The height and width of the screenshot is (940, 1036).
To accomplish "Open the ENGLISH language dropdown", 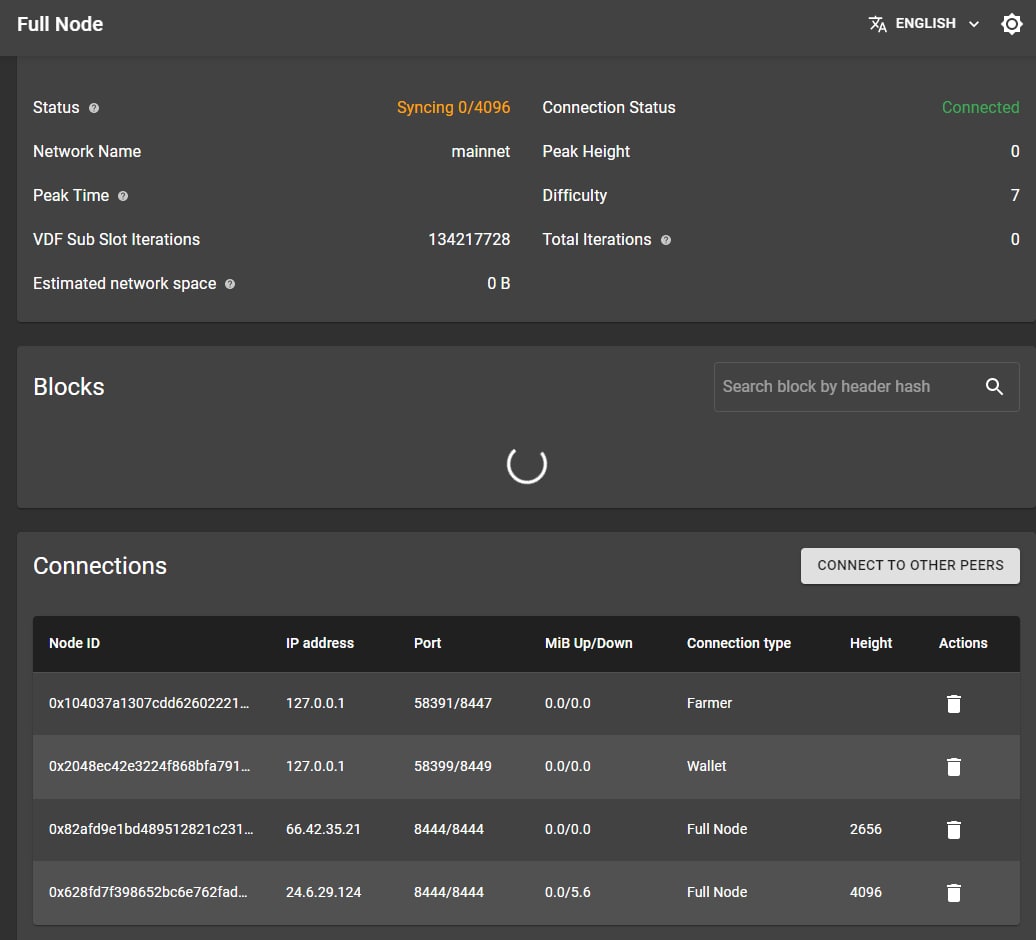I will pos(924,24).
